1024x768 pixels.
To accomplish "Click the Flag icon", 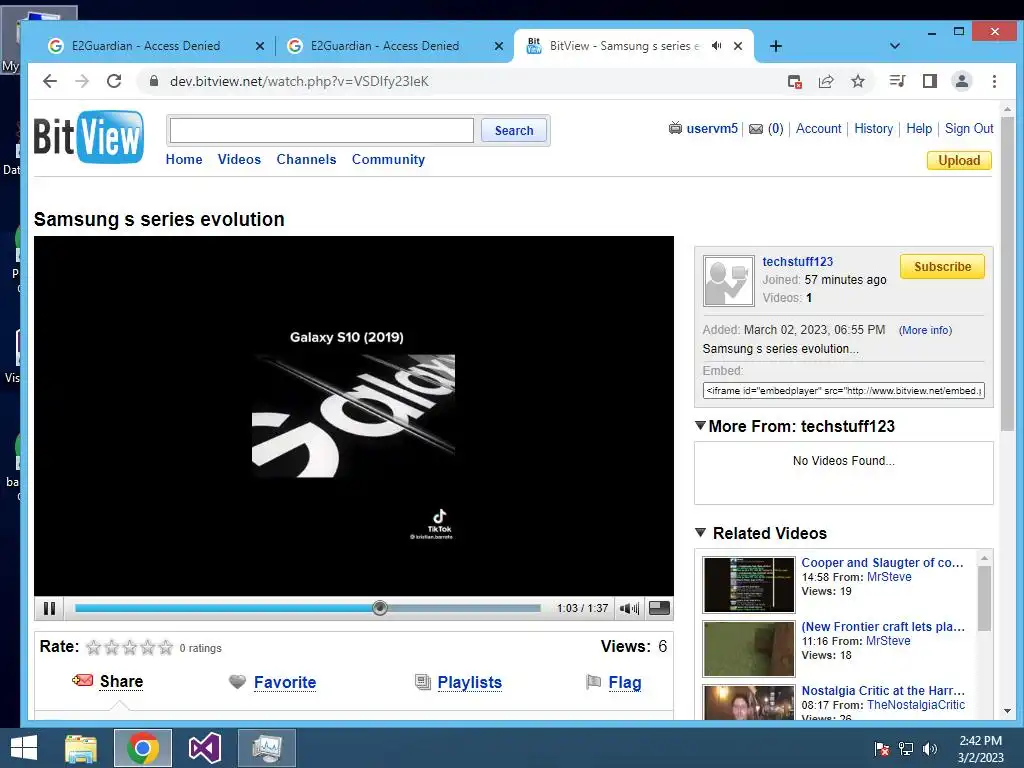I will [593, 682].
